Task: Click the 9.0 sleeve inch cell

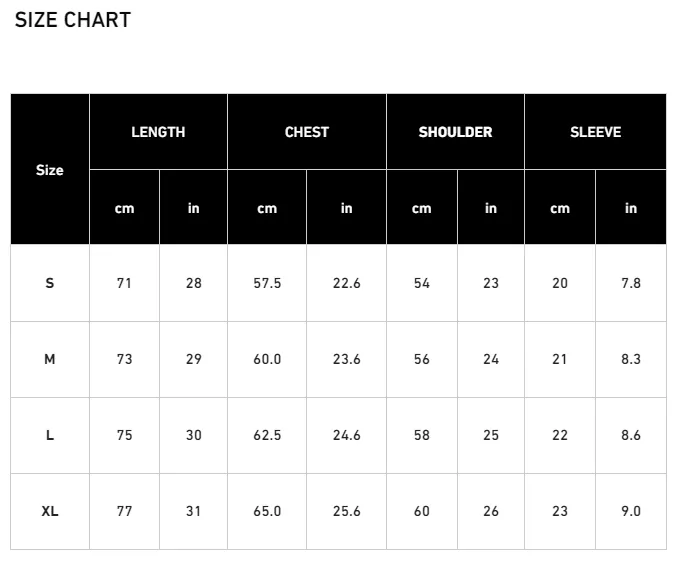Action: (631, 511)
